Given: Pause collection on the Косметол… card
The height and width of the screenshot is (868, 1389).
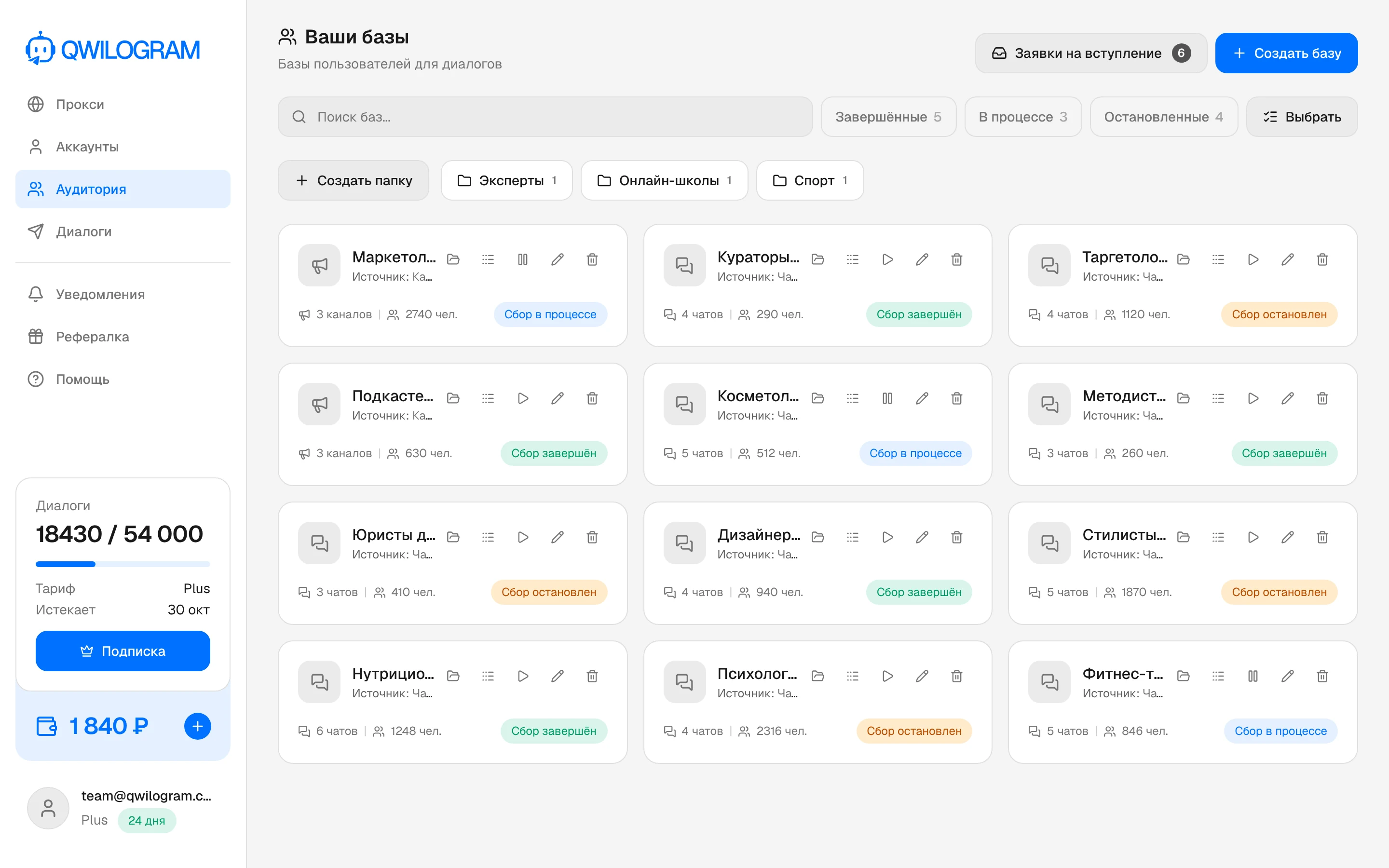Looking at the screenshot, I should click(887, 398).
